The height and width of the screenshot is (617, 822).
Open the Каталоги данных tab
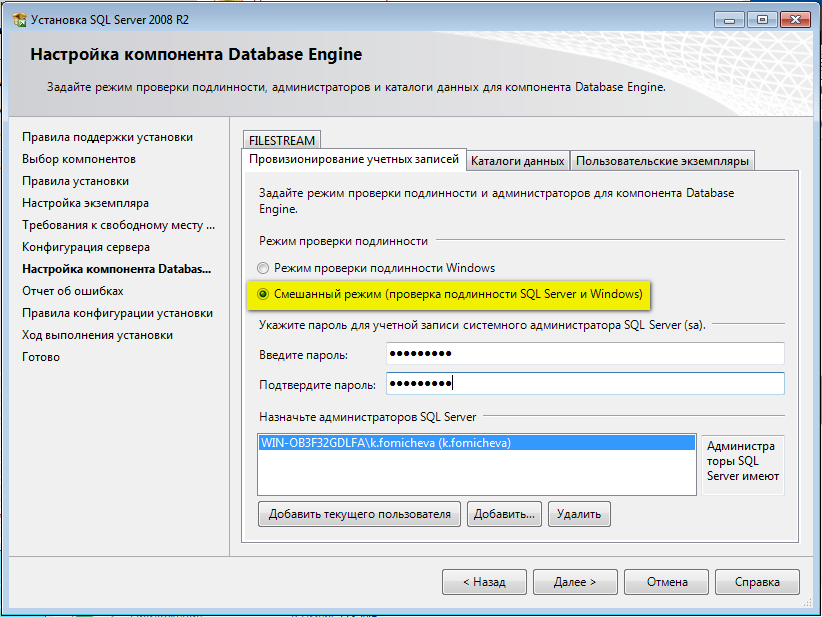click(x=517, y=161)
